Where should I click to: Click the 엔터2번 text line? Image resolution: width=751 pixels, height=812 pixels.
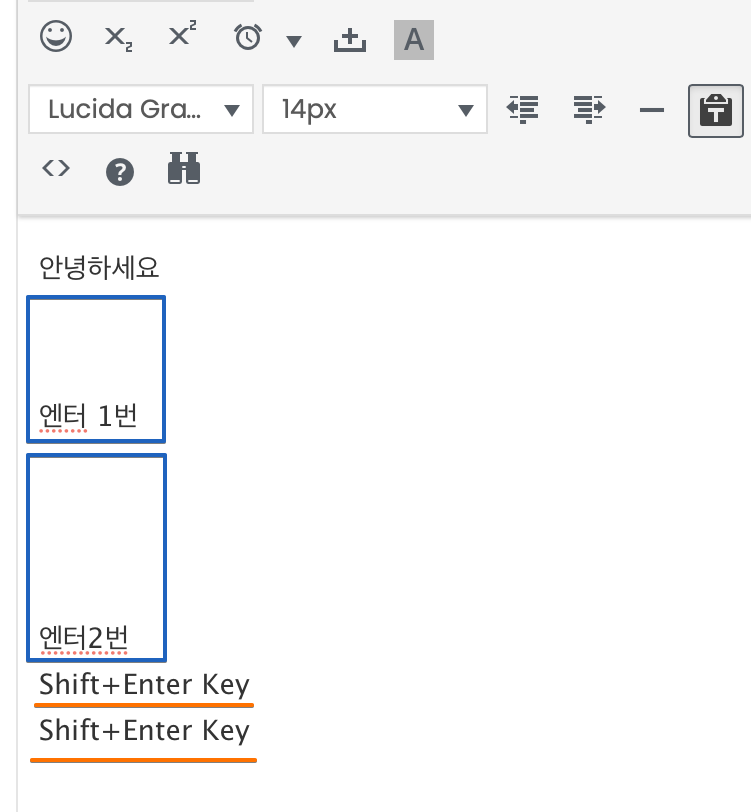coord(83,638)
